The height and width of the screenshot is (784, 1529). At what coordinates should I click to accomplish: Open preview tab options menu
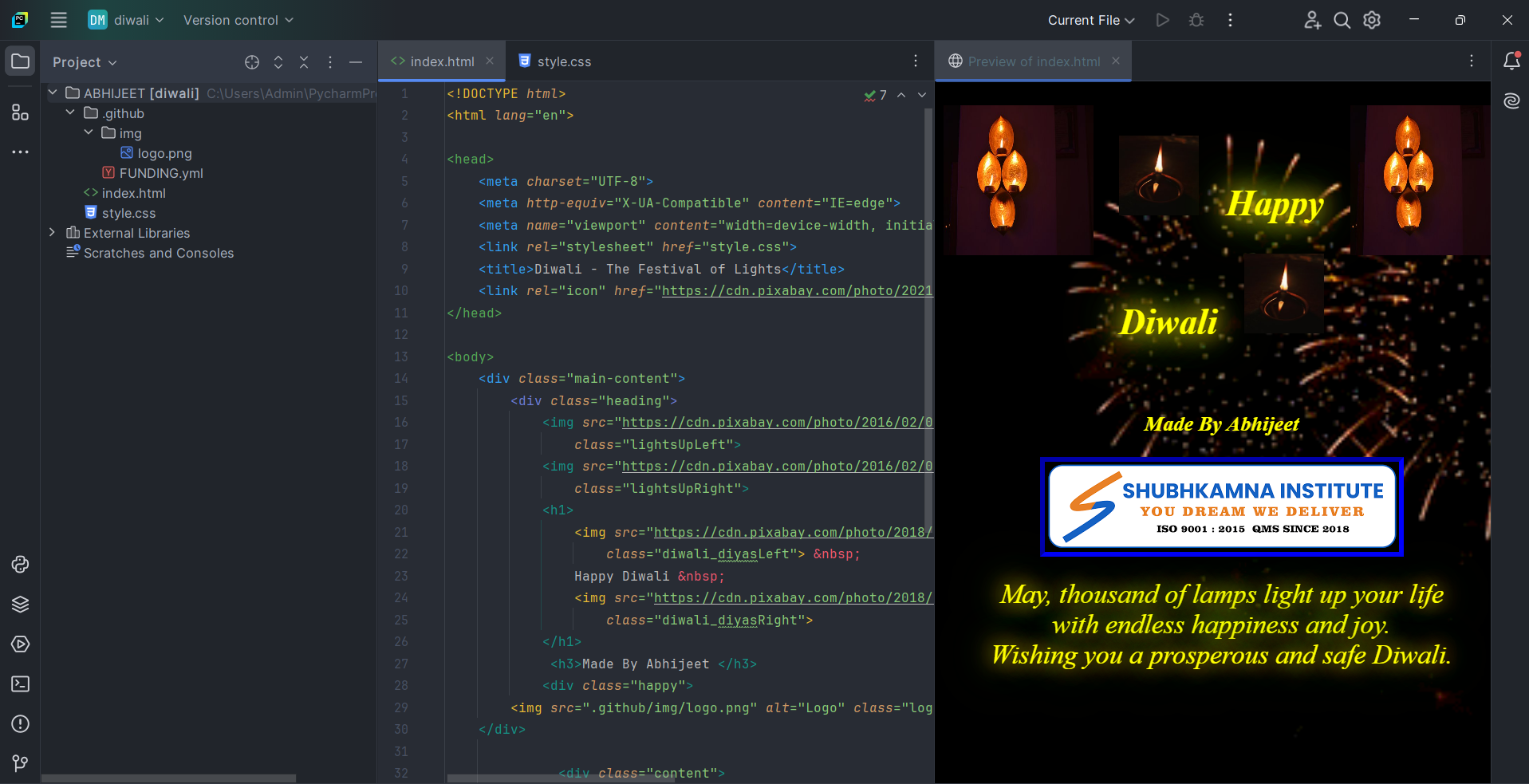click(1472, 61)
